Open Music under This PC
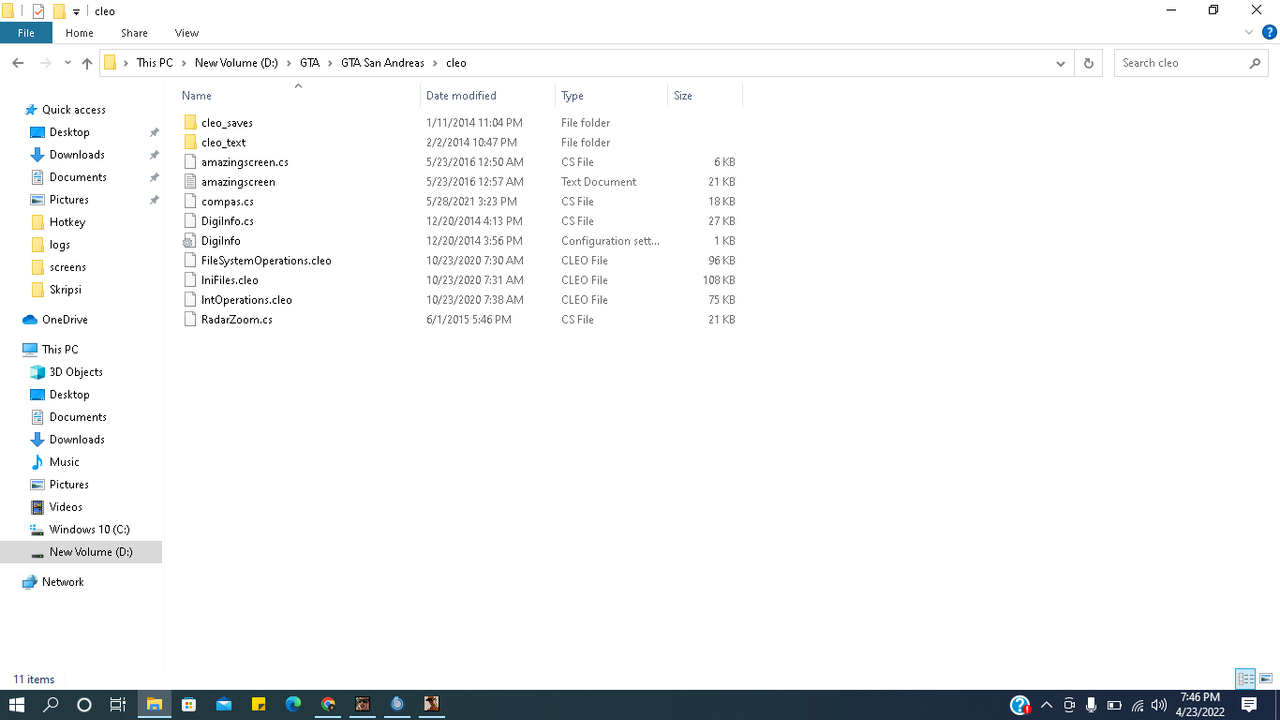This screenshot has width=1280, height=720. 64,462
